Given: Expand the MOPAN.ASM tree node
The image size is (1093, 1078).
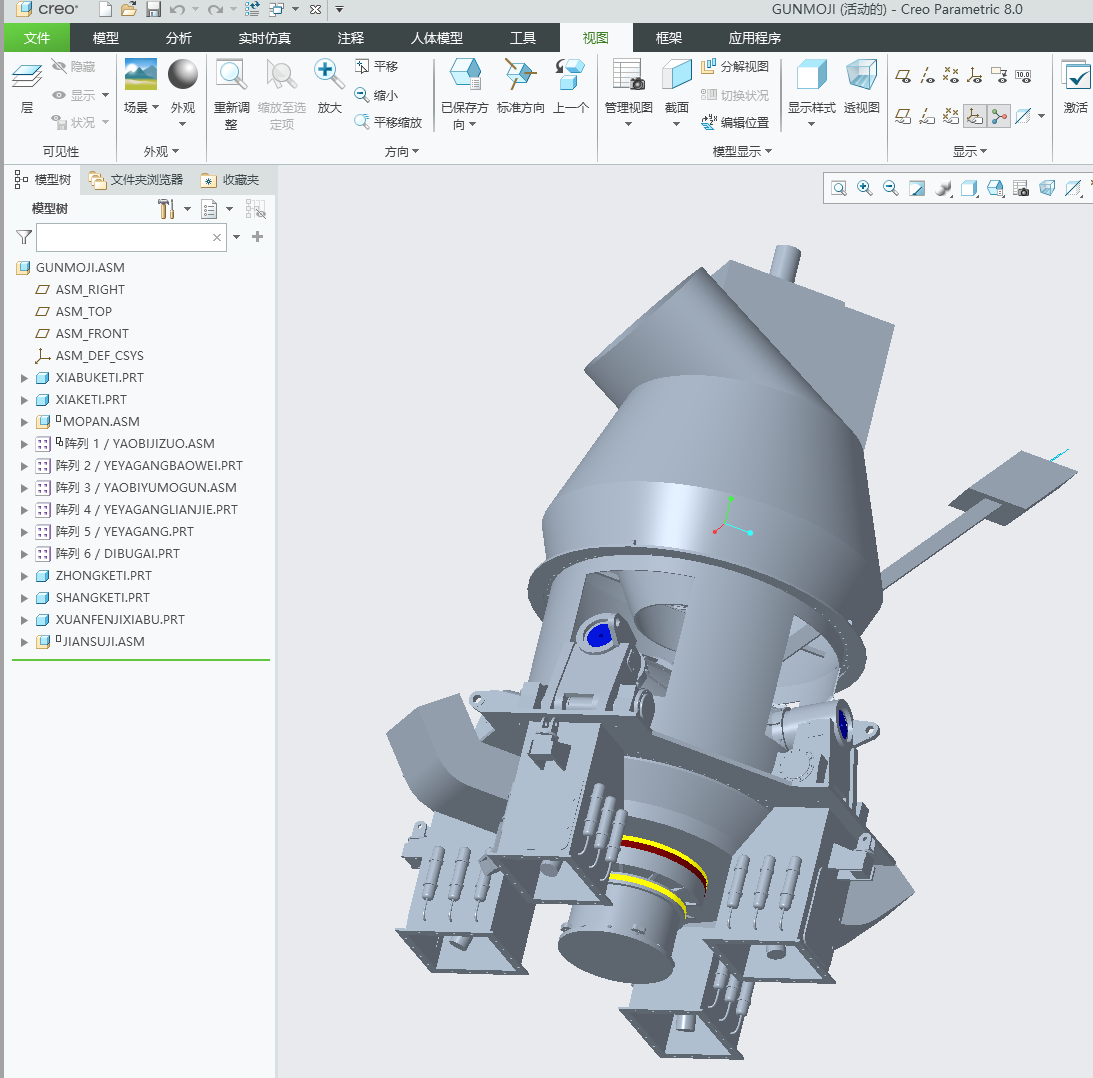Looking at the screenshot, I should tap(25, 422).
